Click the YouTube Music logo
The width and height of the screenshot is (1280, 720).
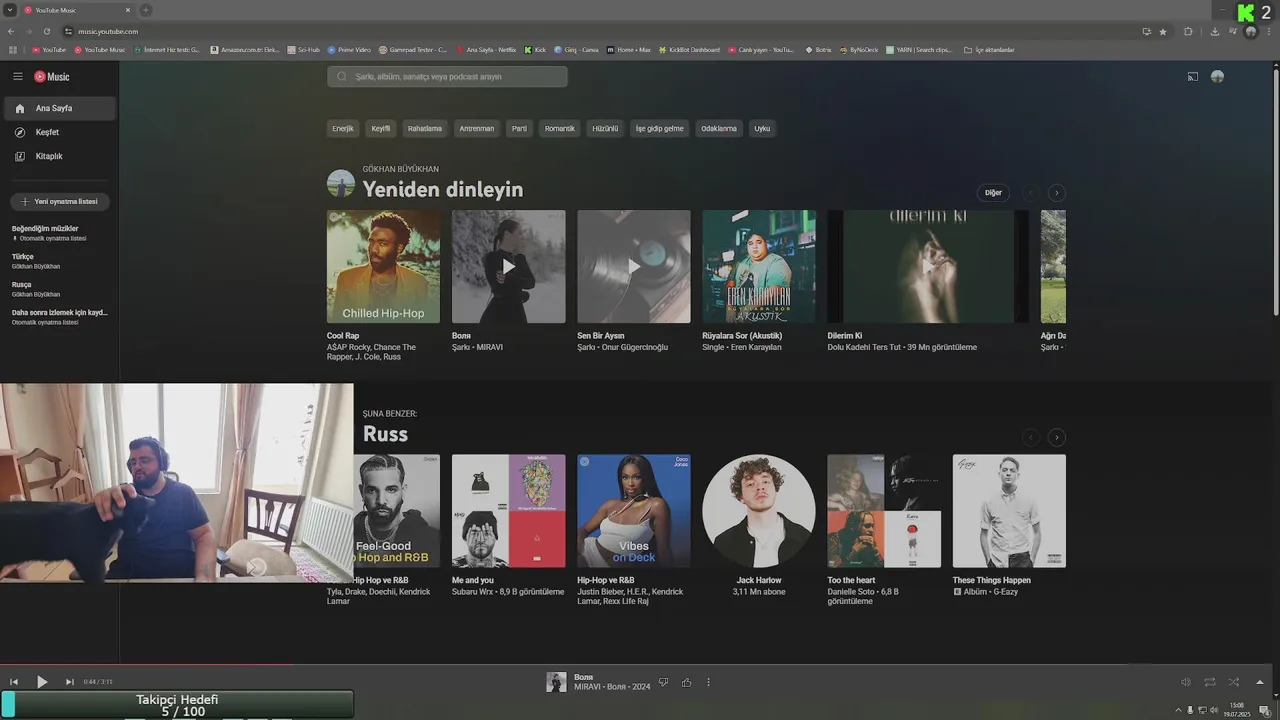(52, 76)
